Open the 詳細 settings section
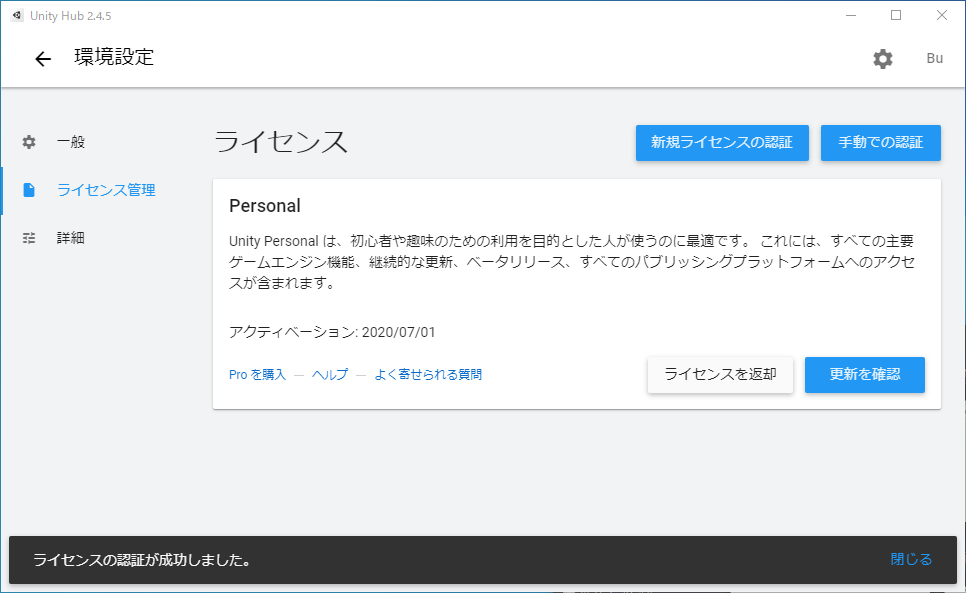 (x=71, y=238)
